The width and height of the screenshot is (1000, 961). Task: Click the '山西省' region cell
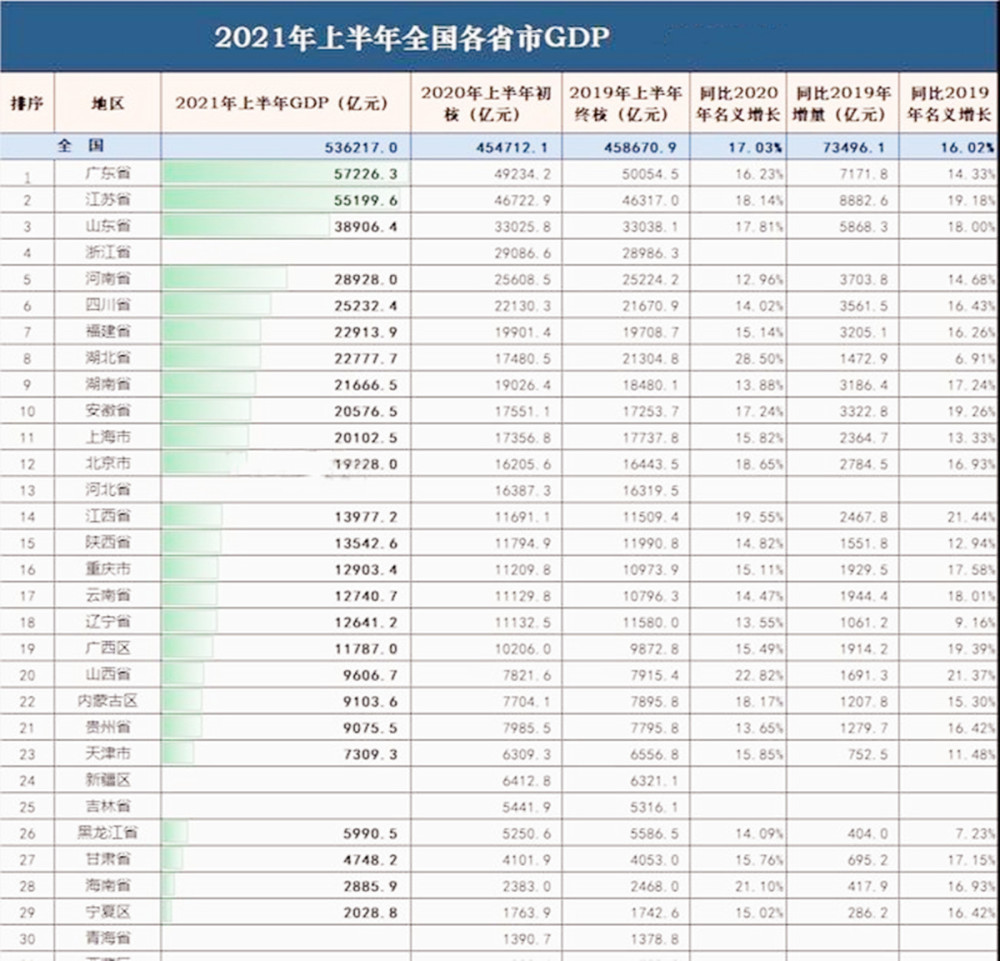[x=108, y=674]
